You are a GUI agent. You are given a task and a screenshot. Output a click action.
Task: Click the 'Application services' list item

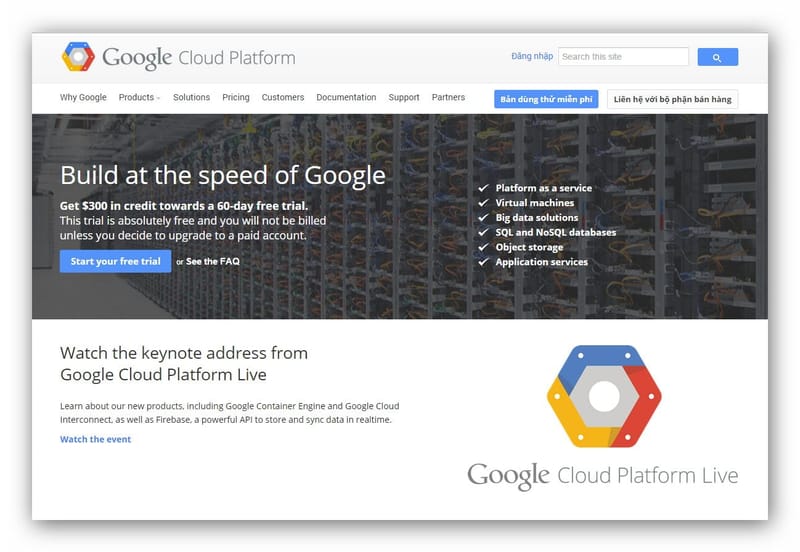541,262
